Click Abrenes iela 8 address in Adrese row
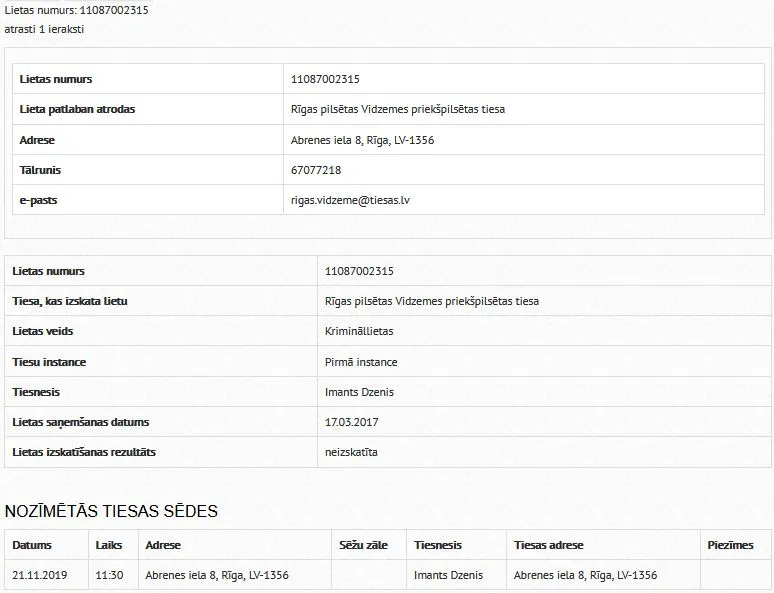Screen dimensions: 774x593 [362, 140]
